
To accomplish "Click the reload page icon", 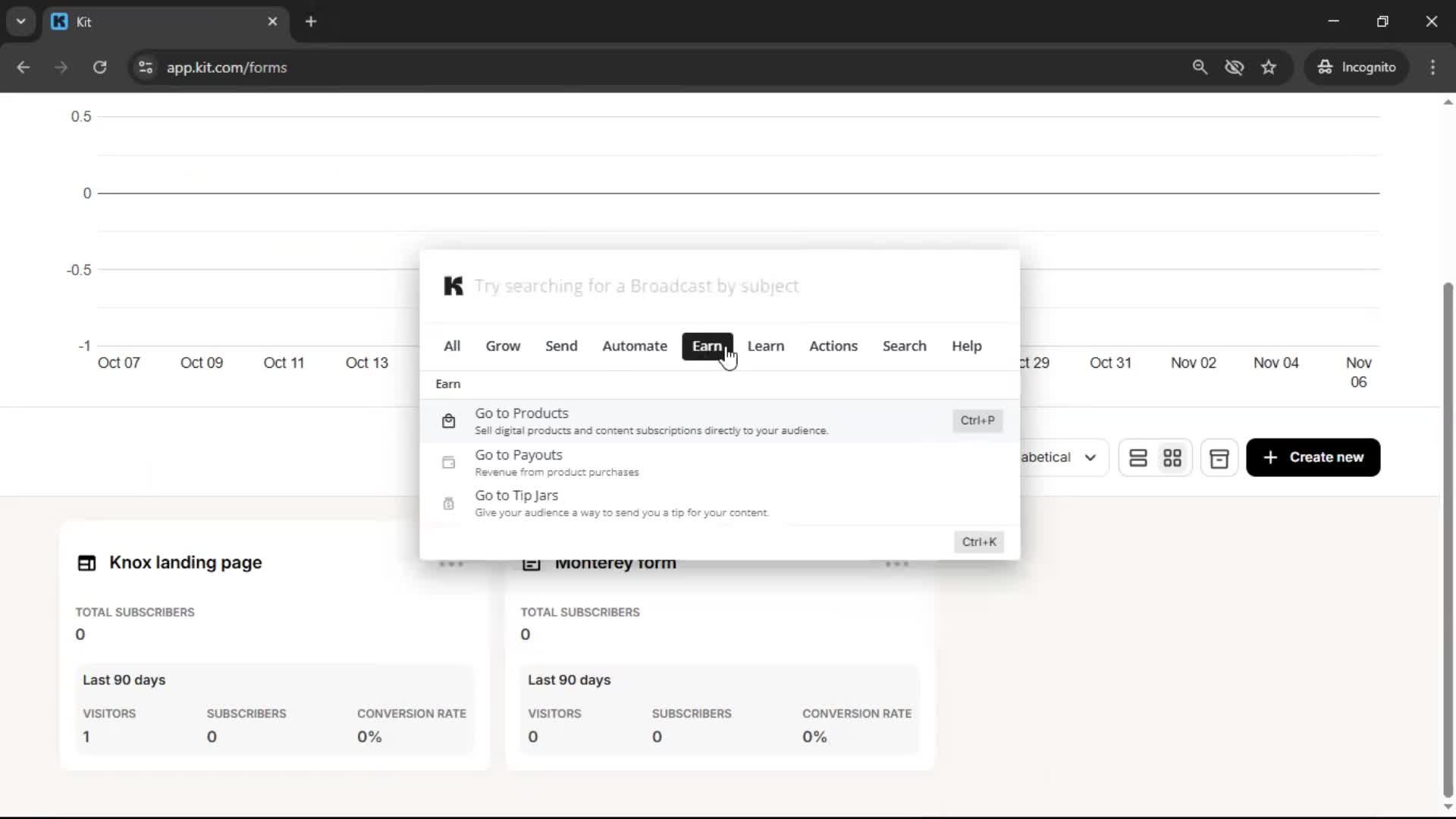I will click(x=99, y=67).
